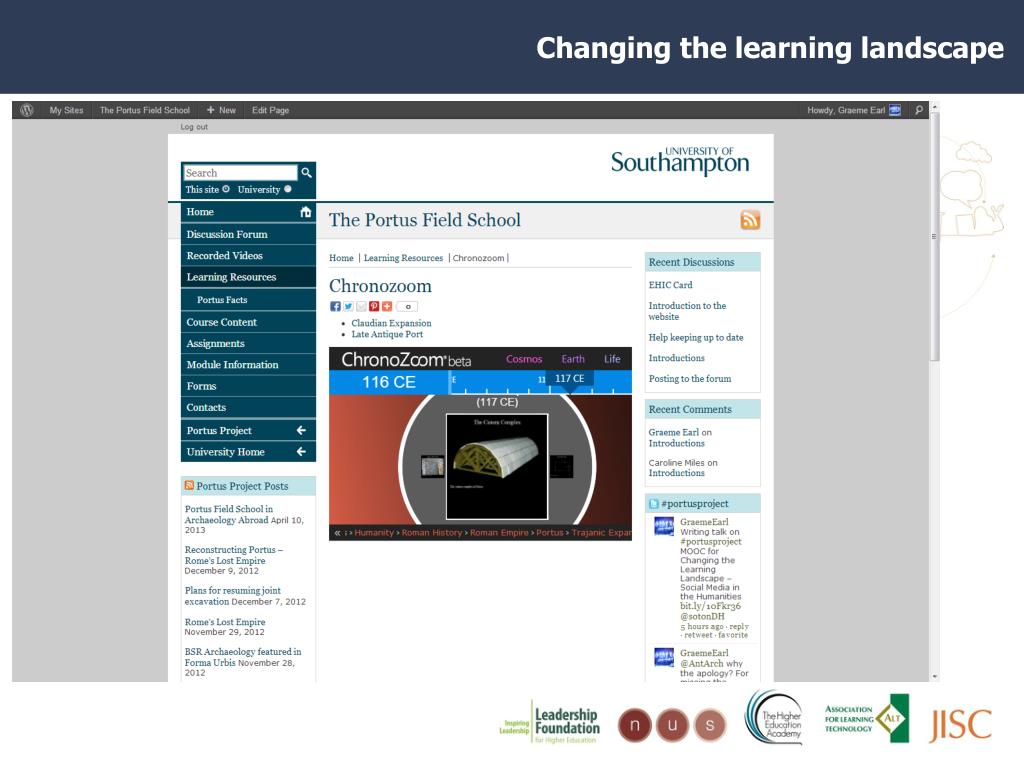Open Module Information in sidebar

click(x=248, y=364)
